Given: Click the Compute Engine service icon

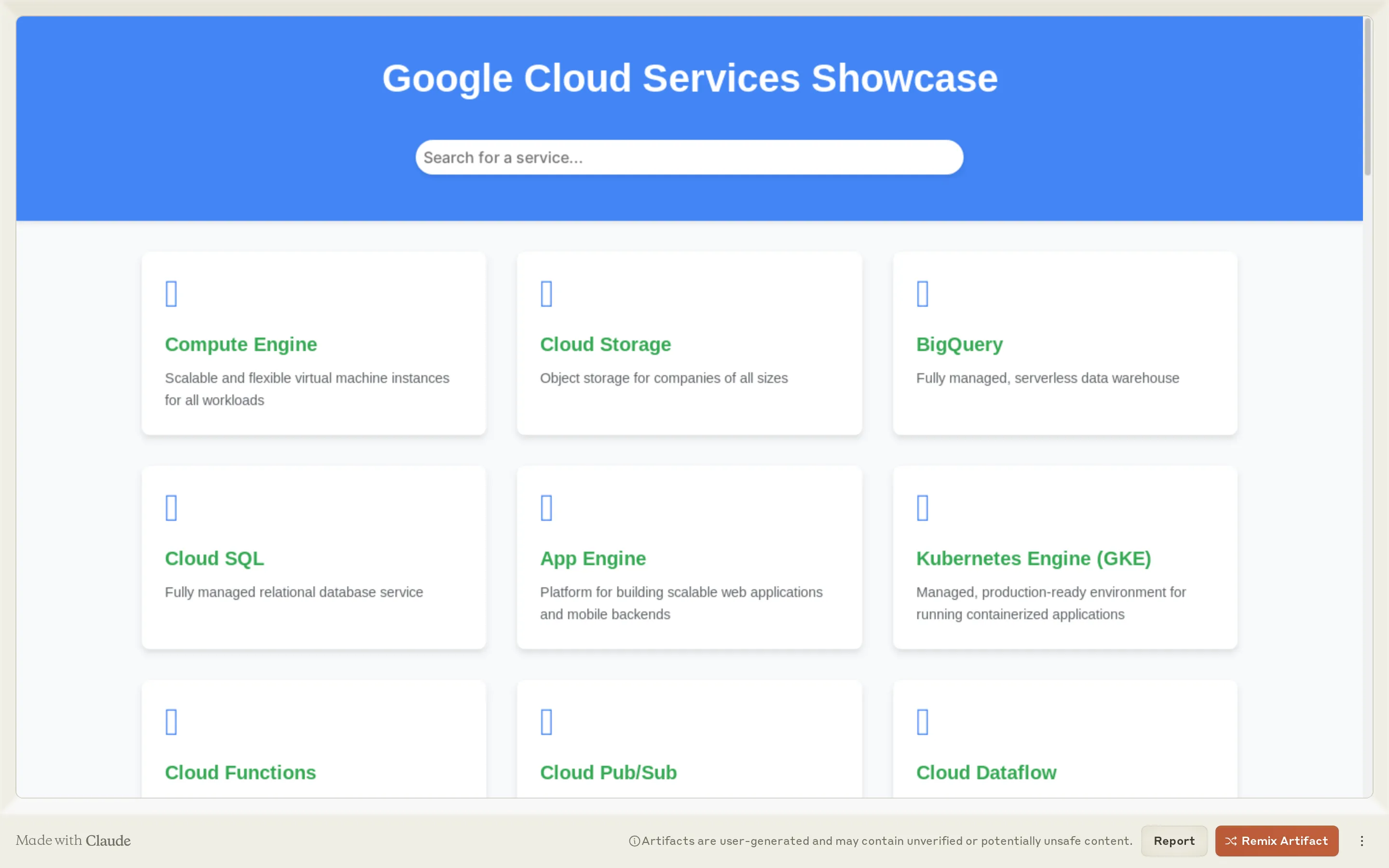Looking at the screenshot, I should point(171,293).
